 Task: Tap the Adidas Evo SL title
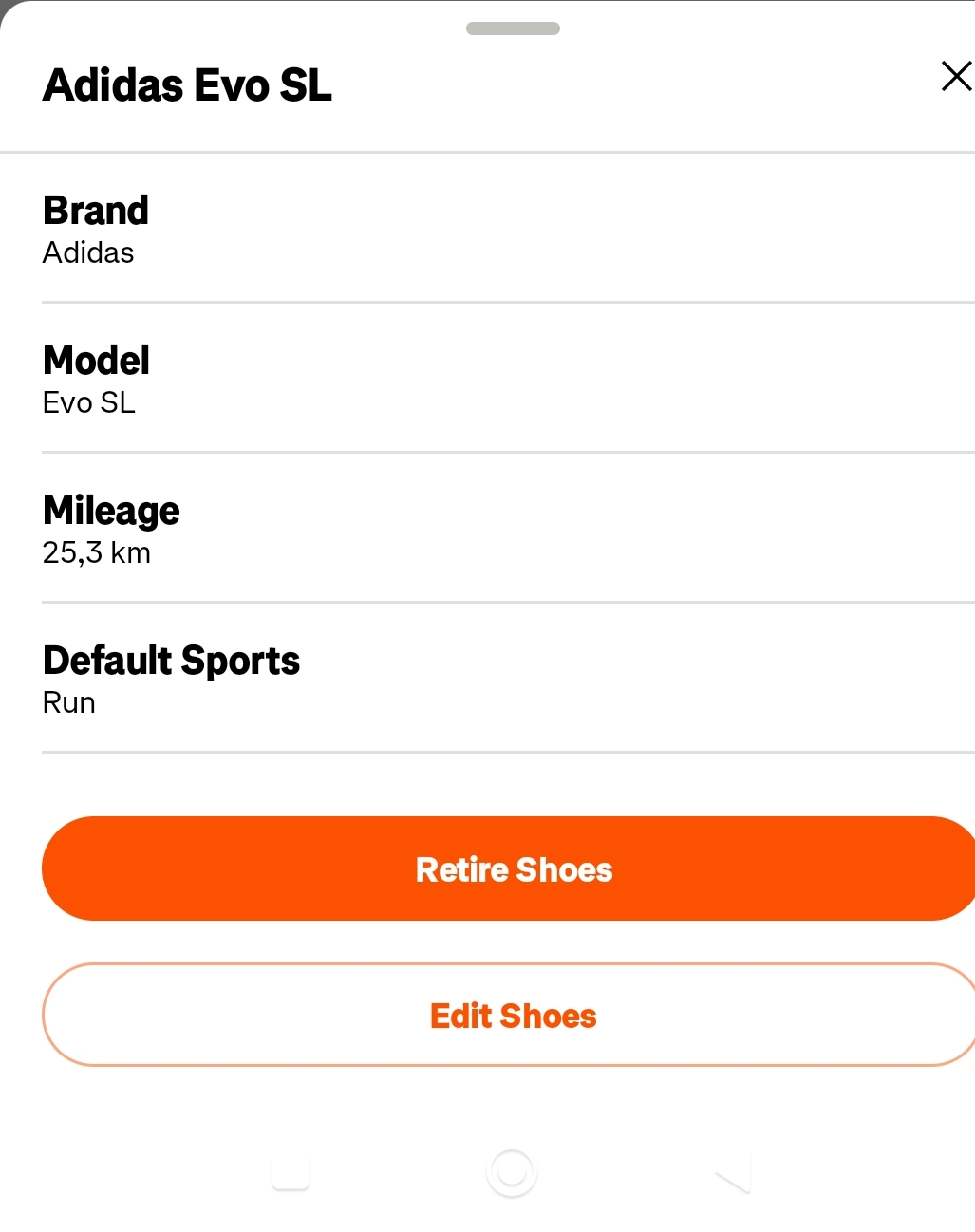tap(187, 85)
